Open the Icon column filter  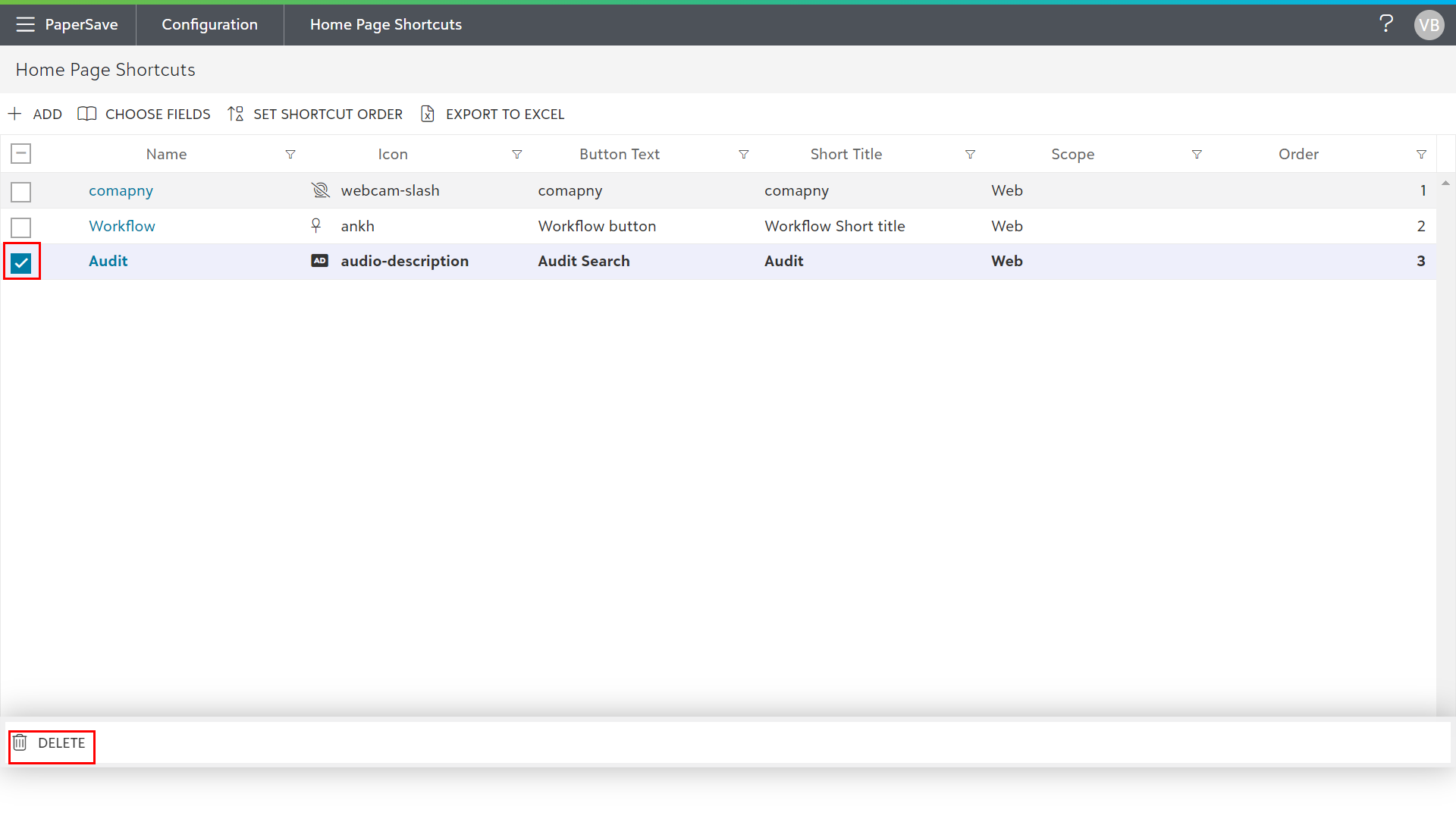click(517, 155)
